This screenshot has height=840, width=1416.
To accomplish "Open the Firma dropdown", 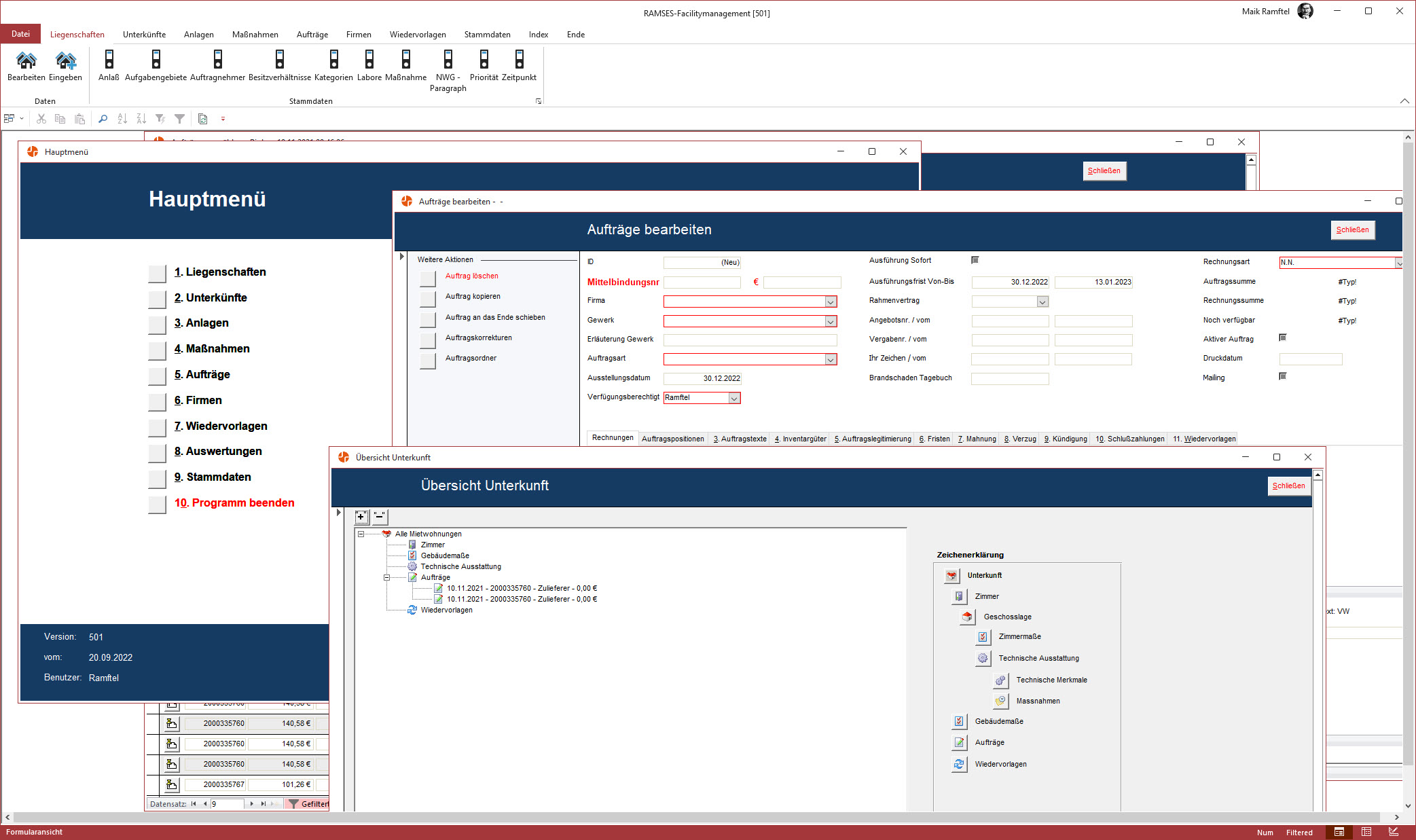I will pyautogui.click(x=830, y=302).
